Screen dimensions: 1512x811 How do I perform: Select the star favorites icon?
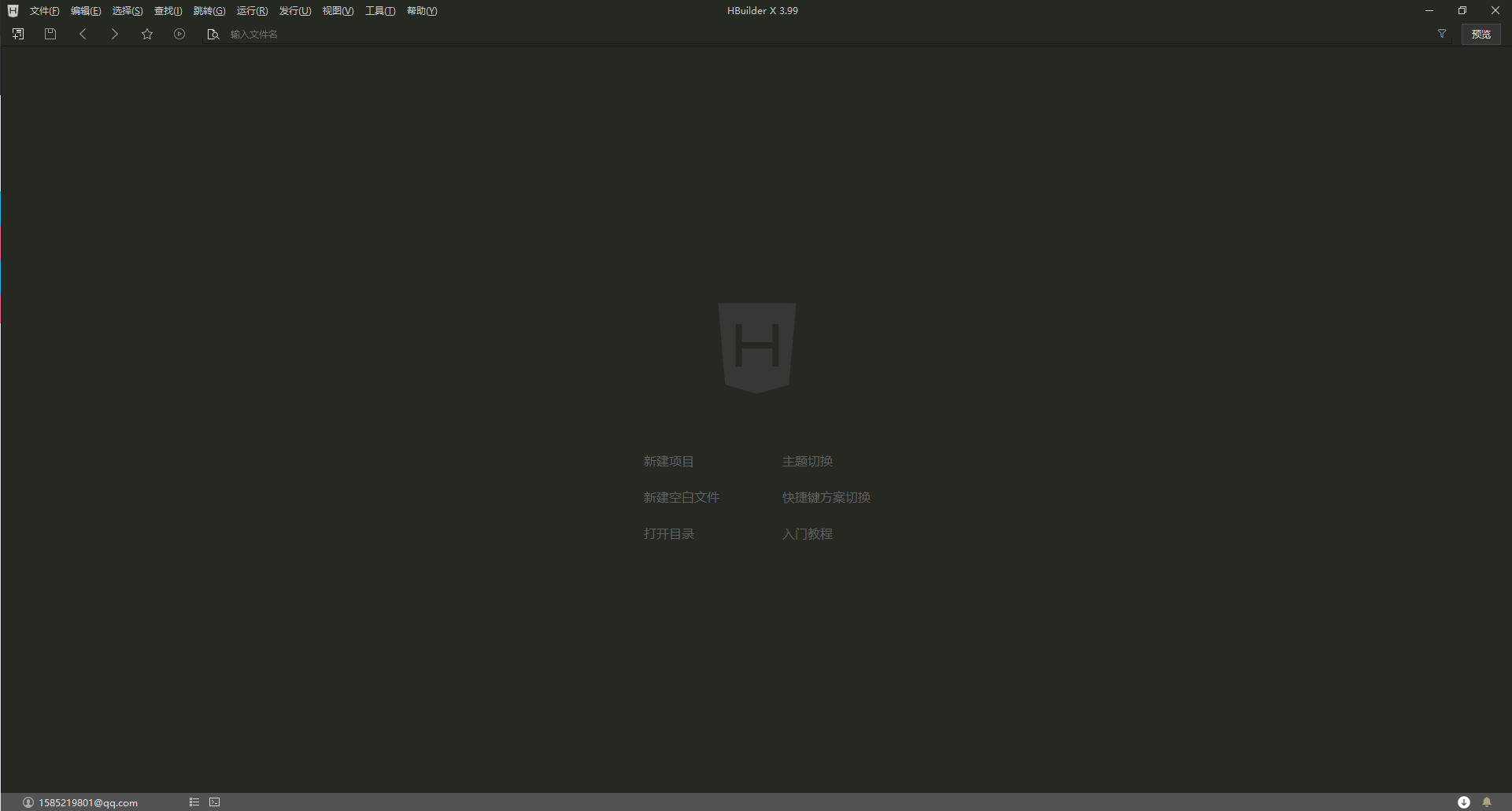pos(146,34)
